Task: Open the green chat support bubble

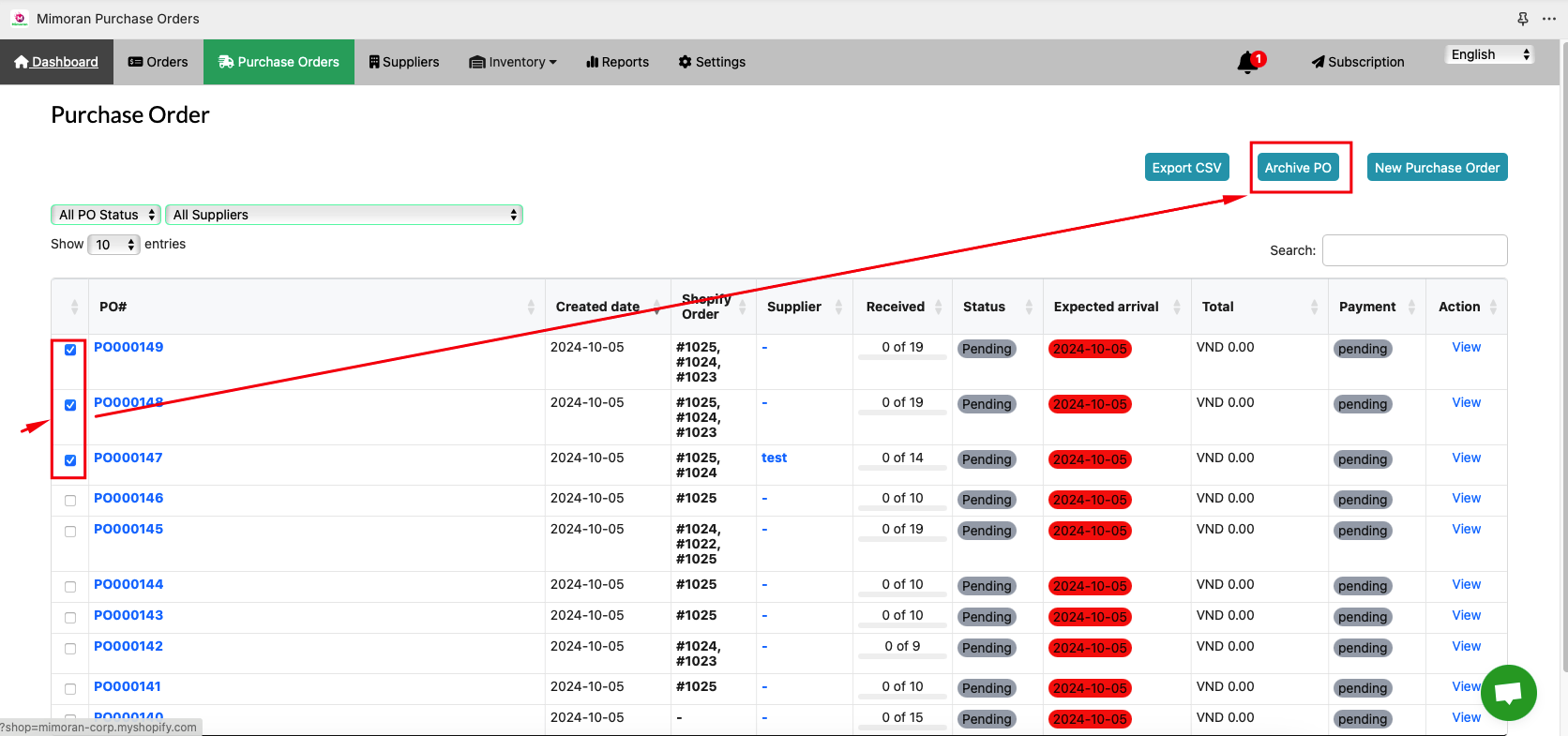Action: [1508, 692]
